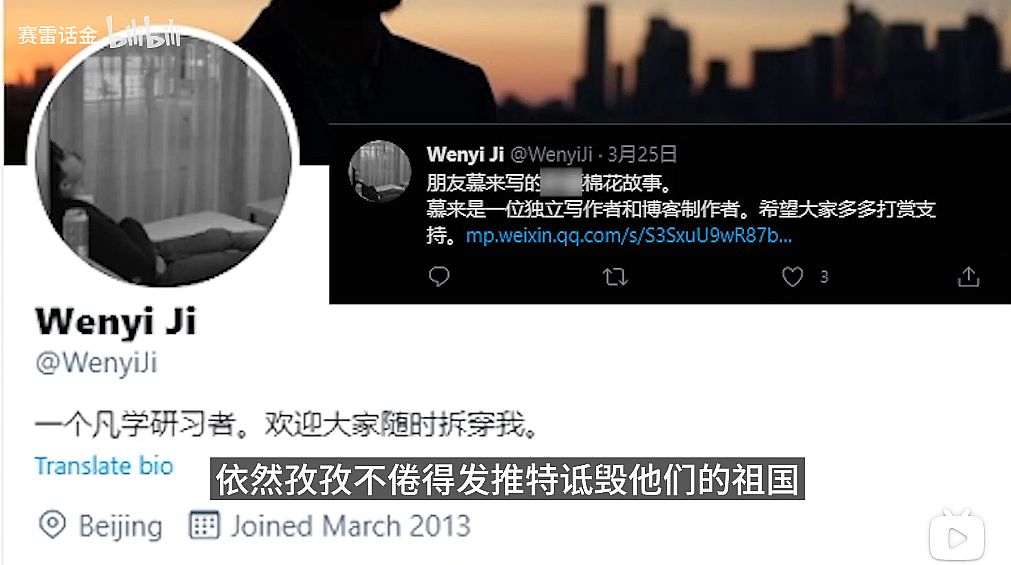Screen dimensions: 1011x565
Task: Click the bilibili TV play icon
Action: tap(957, 535)
